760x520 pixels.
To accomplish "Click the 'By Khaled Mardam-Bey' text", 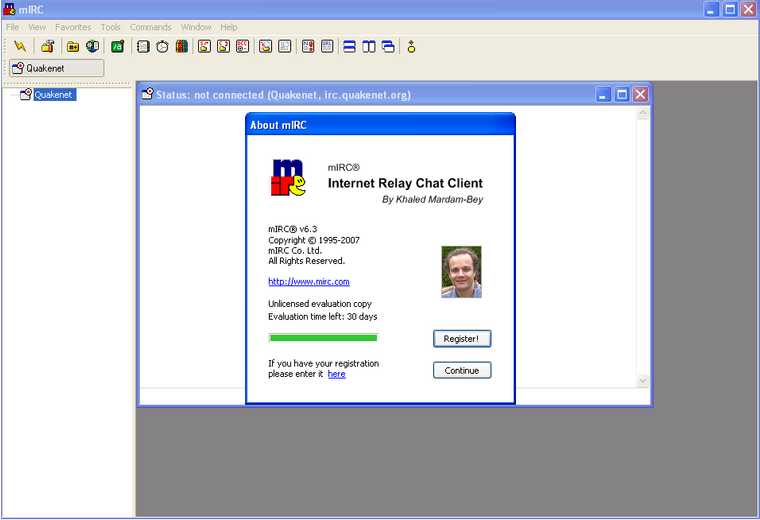I will [432, 199].
